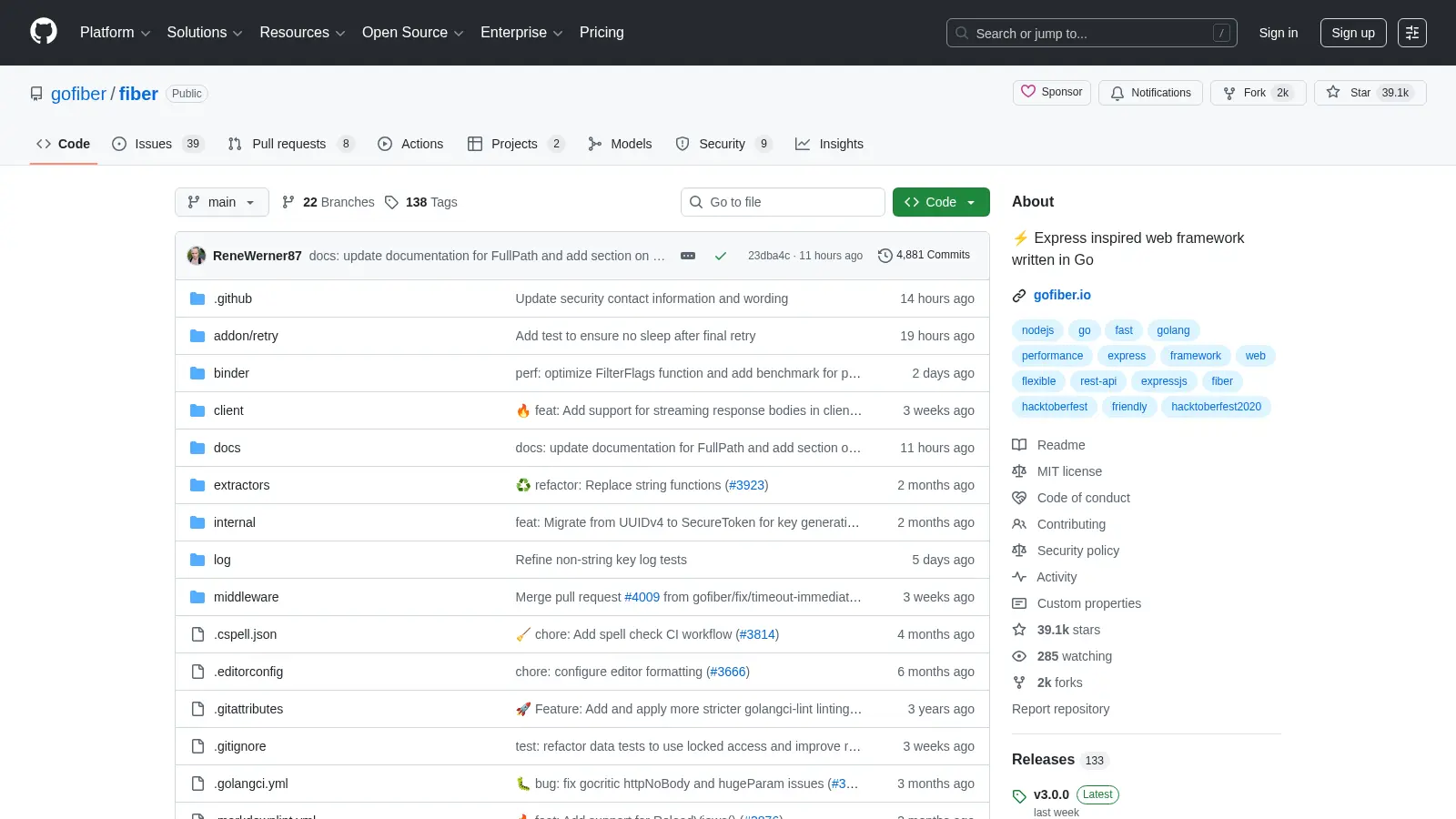The height and width of the screenshot is (819, 1456).
Task: Switch to the Issues tab
Action: tap(158, 144)
